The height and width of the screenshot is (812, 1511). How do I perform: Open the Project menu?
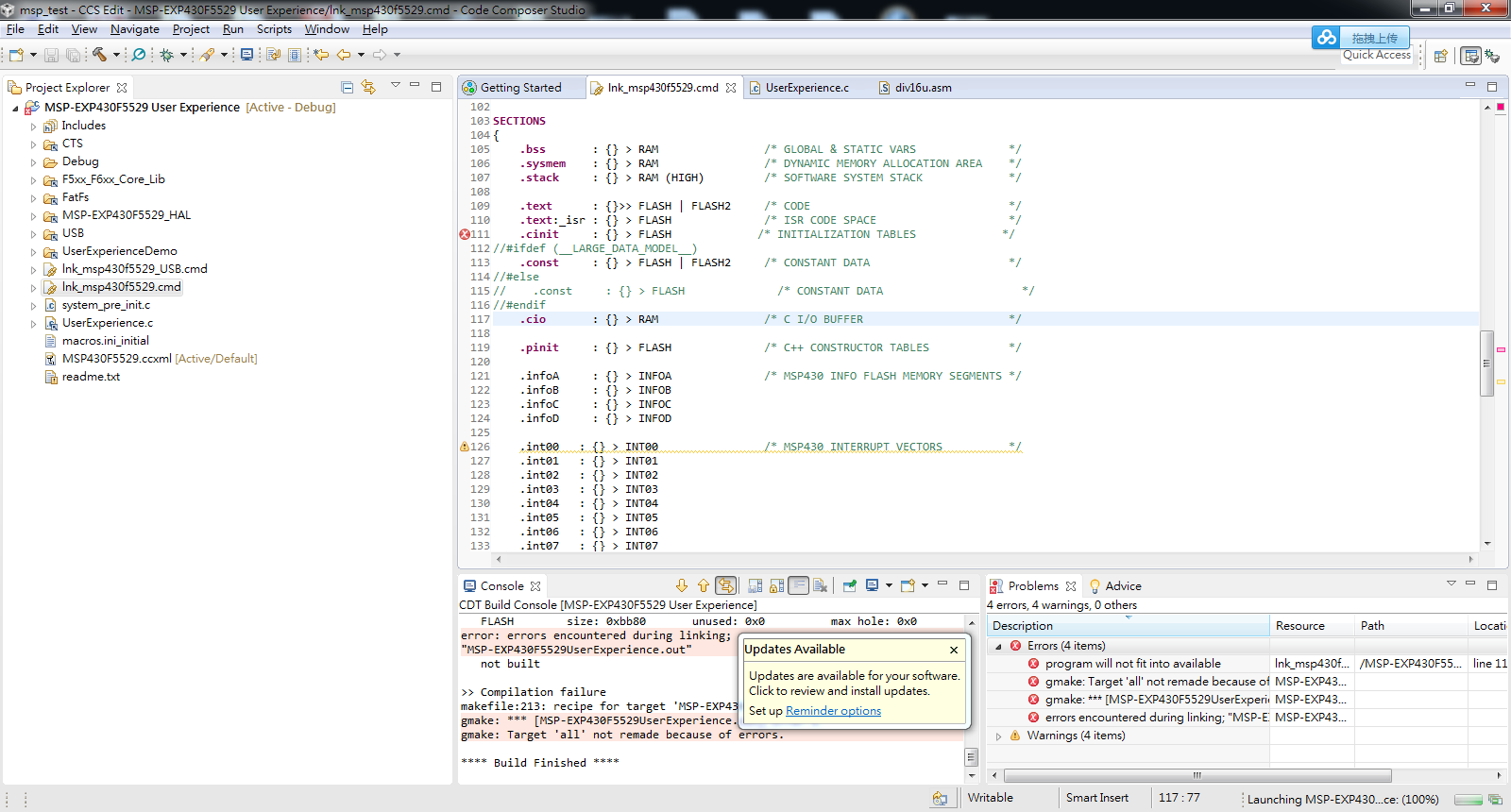pyautogui.click(x=191, y=29)
